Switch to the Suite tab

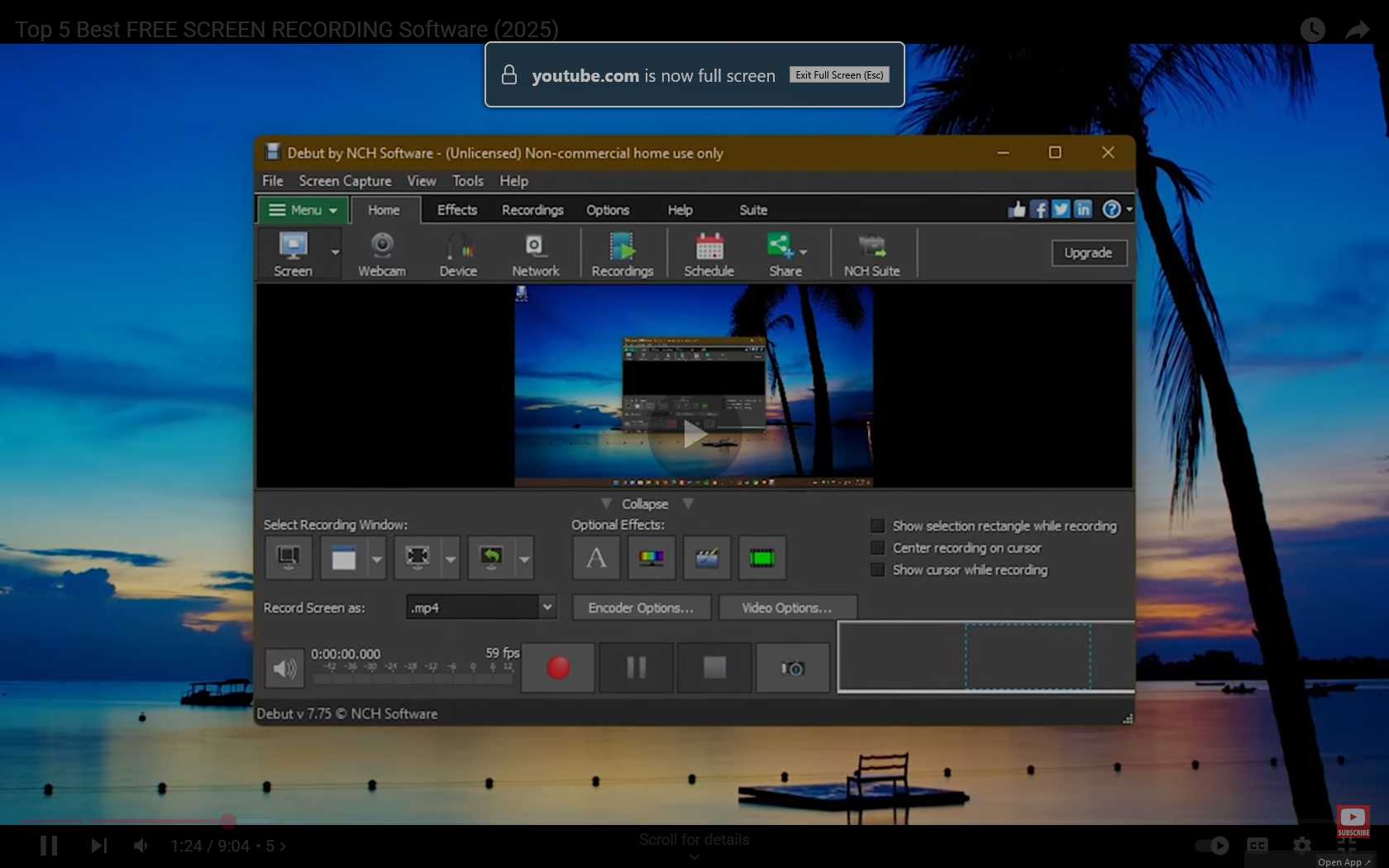click(x=753, y=210)
